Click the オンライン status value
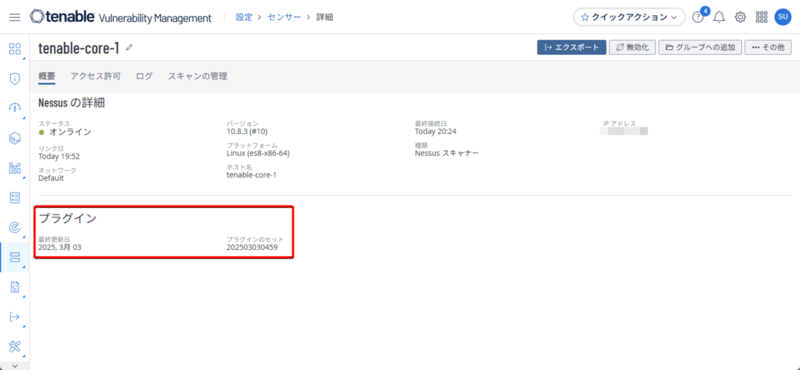The width and height of the screenshot is (800, 370). (x=70, y=132)
